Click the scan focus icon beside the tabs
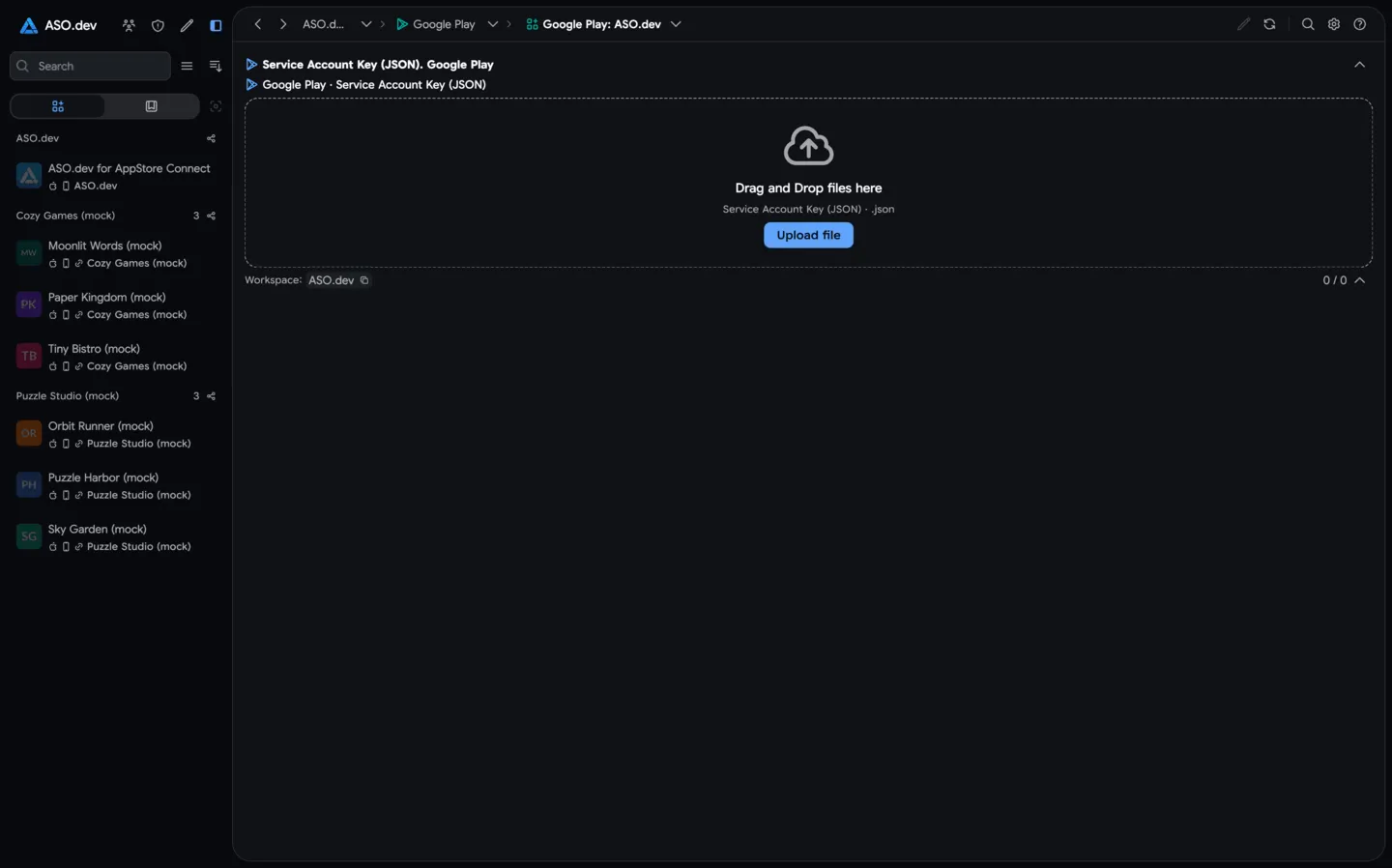Screen dimensions: 1392x868 (216, 106)
